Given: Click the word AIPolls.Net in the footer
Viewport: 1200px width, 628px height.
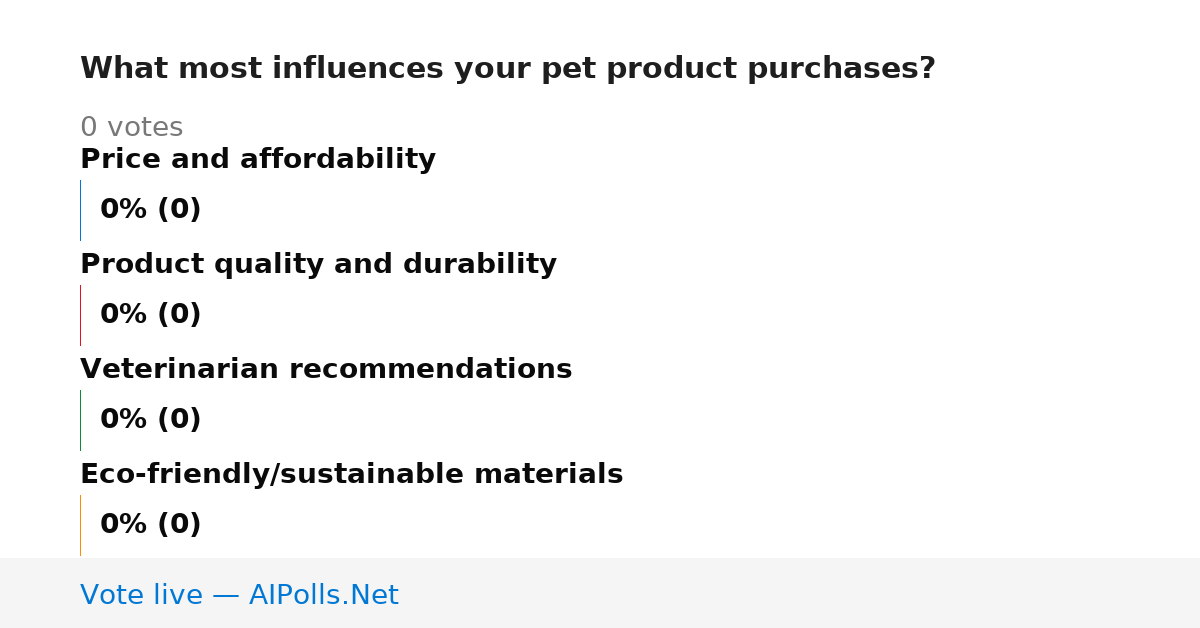Looking at the screenshot, I should coord(323,595).
